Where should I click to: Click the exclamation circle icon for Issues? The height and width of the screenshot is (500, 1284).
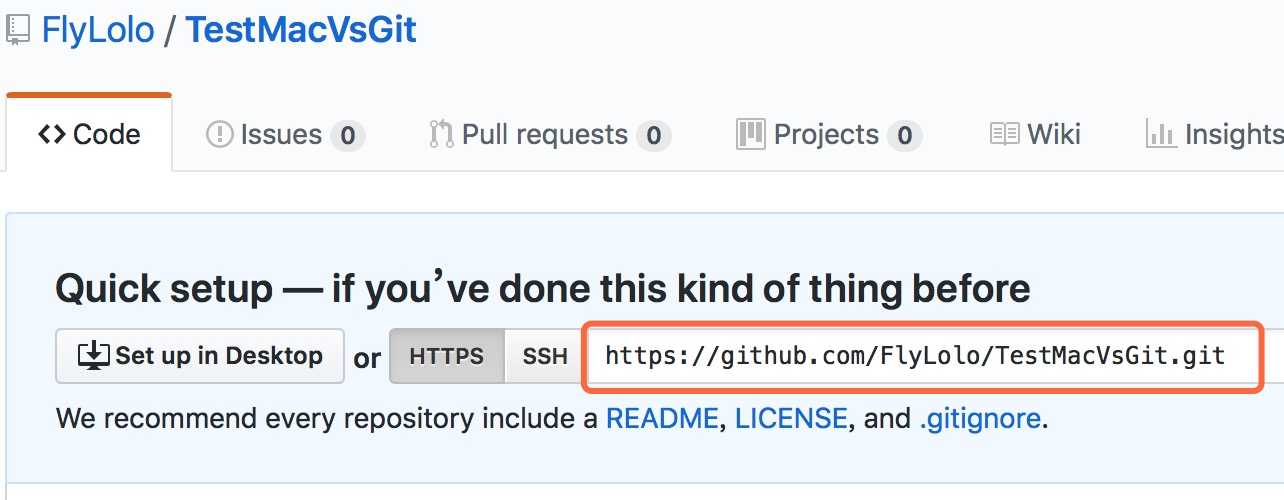(219, 135)
